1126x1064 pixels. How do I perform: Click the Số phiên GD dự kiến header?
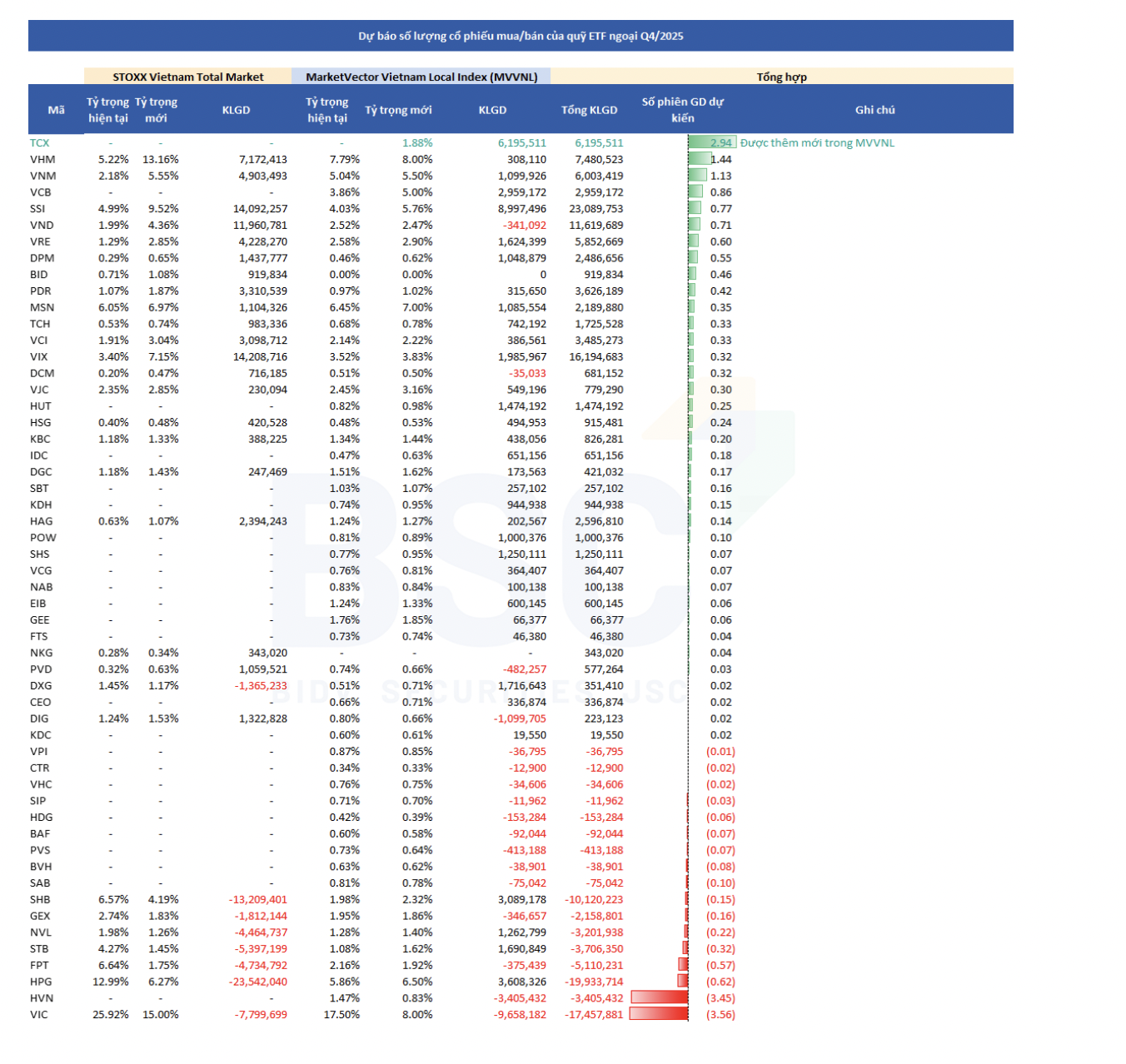click(682, 110)
